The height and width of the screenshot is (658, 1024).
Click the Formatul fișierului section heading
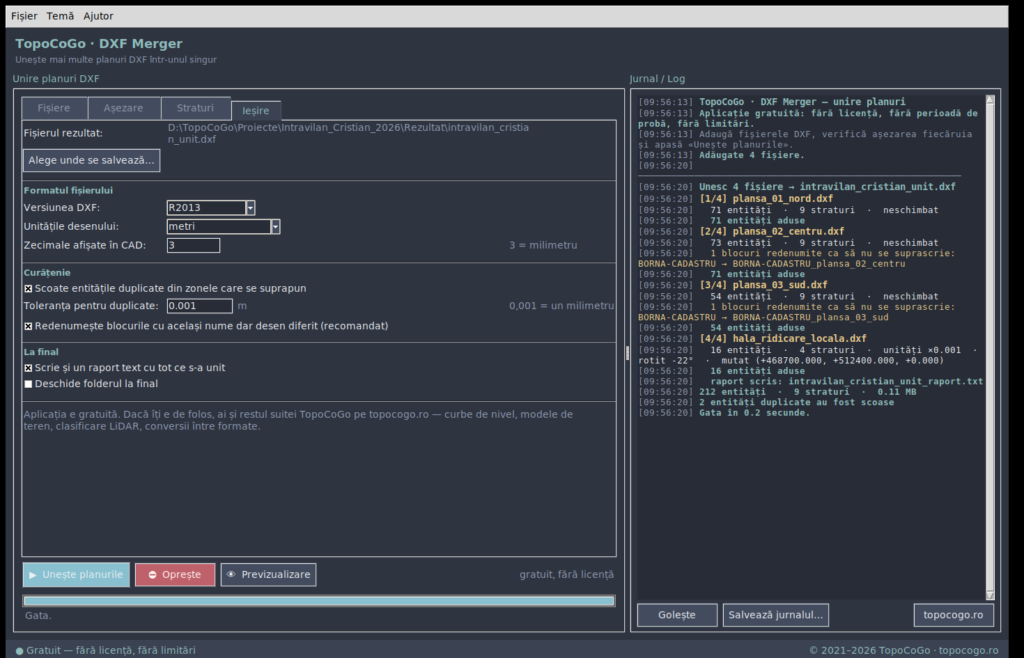coord(68,191)
